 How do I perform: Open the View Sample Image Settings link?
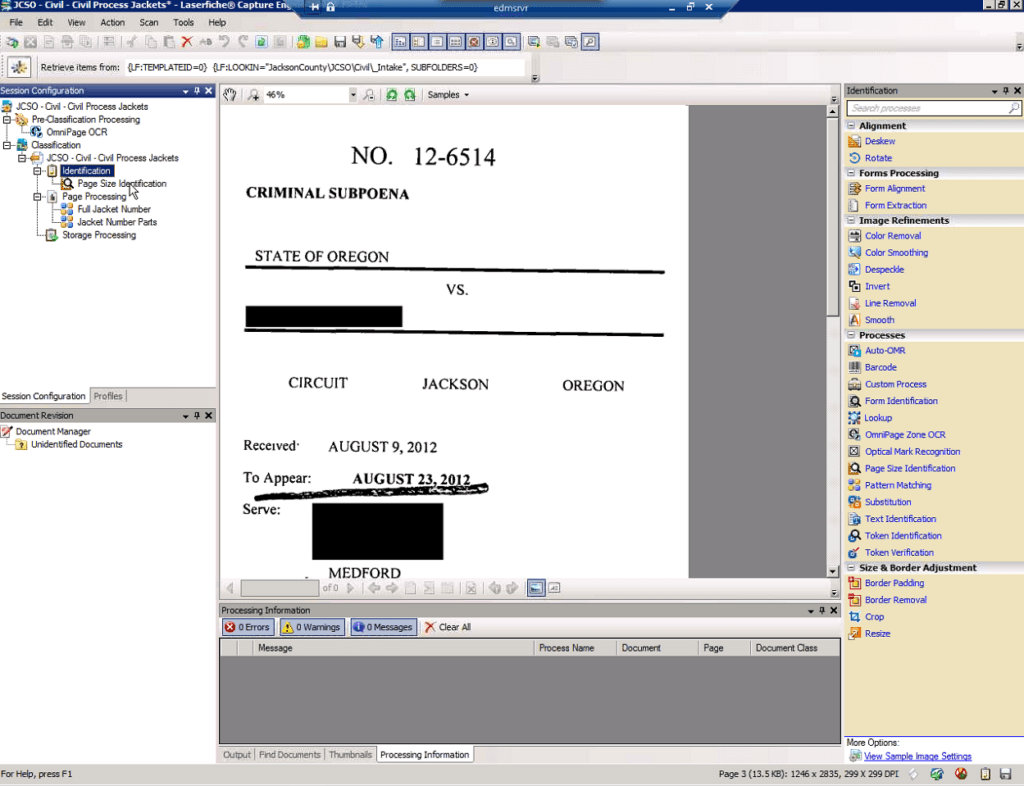pyautogui.click(x=917, y=756)
